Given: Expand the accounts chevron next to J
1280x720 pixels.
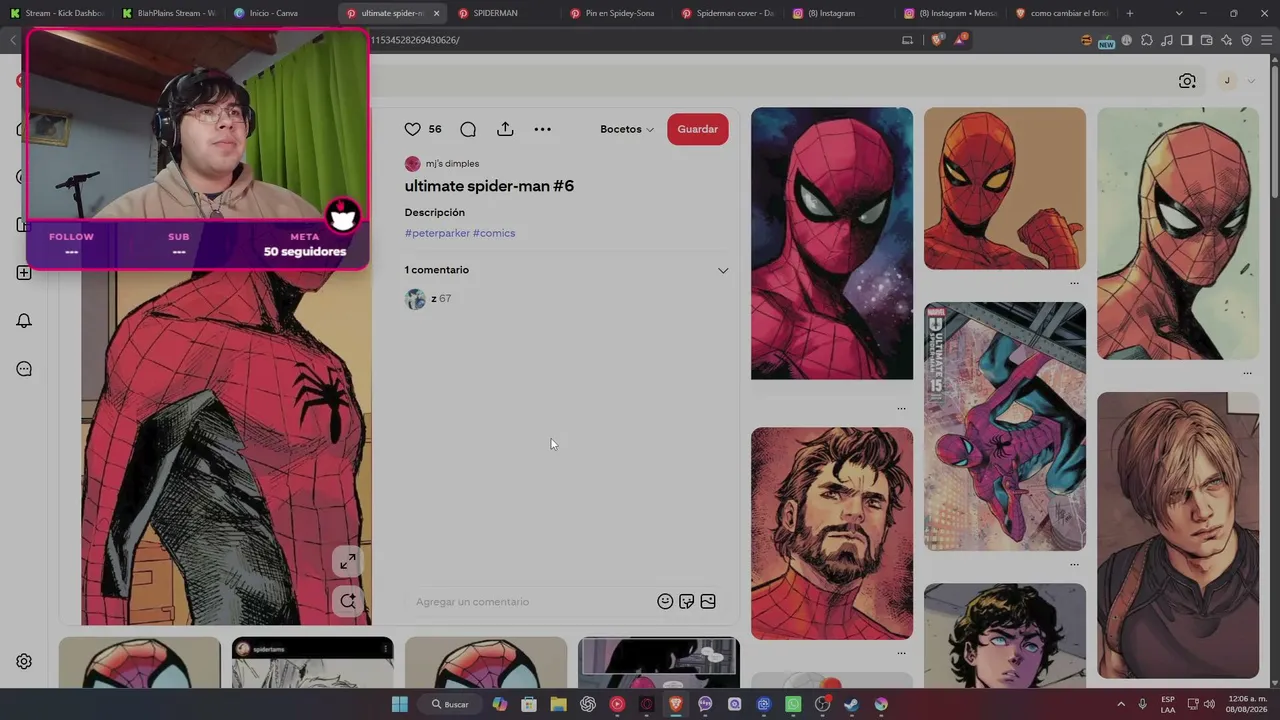Looking at the screenshot, I should (1251, 81).
